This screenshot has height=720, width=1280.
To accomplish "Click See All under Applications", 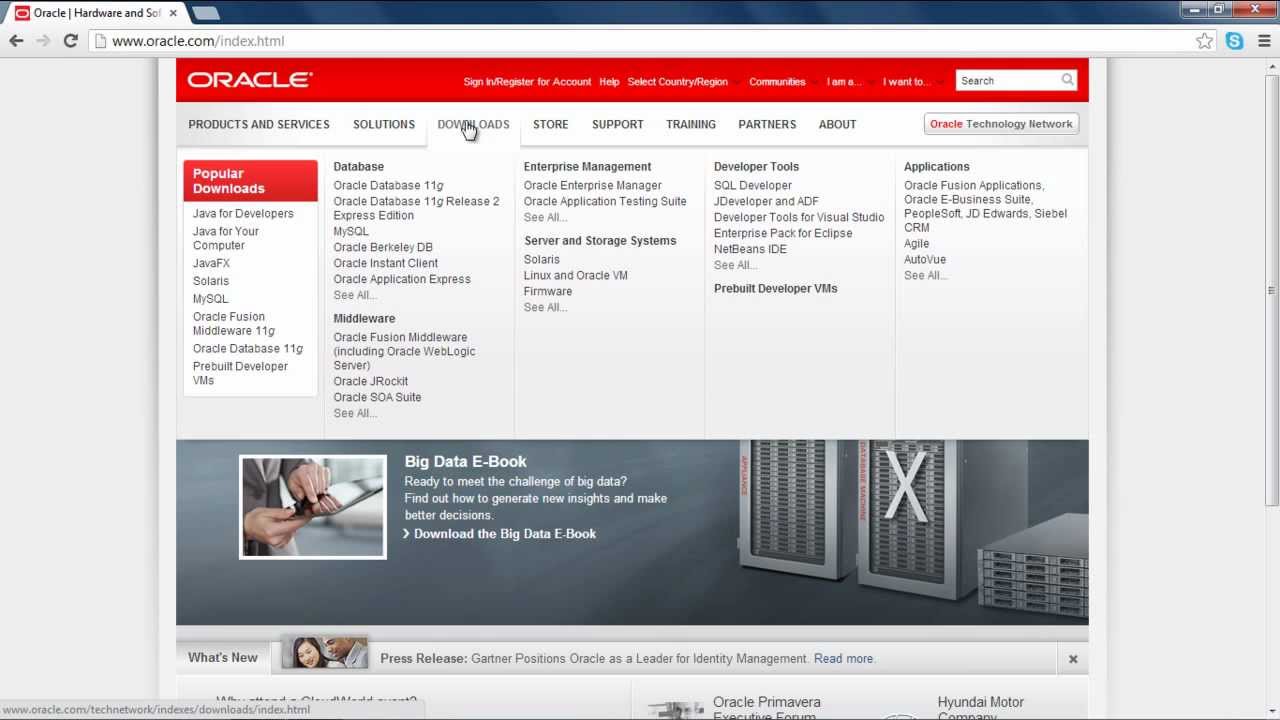I will [x=926, y=275].
